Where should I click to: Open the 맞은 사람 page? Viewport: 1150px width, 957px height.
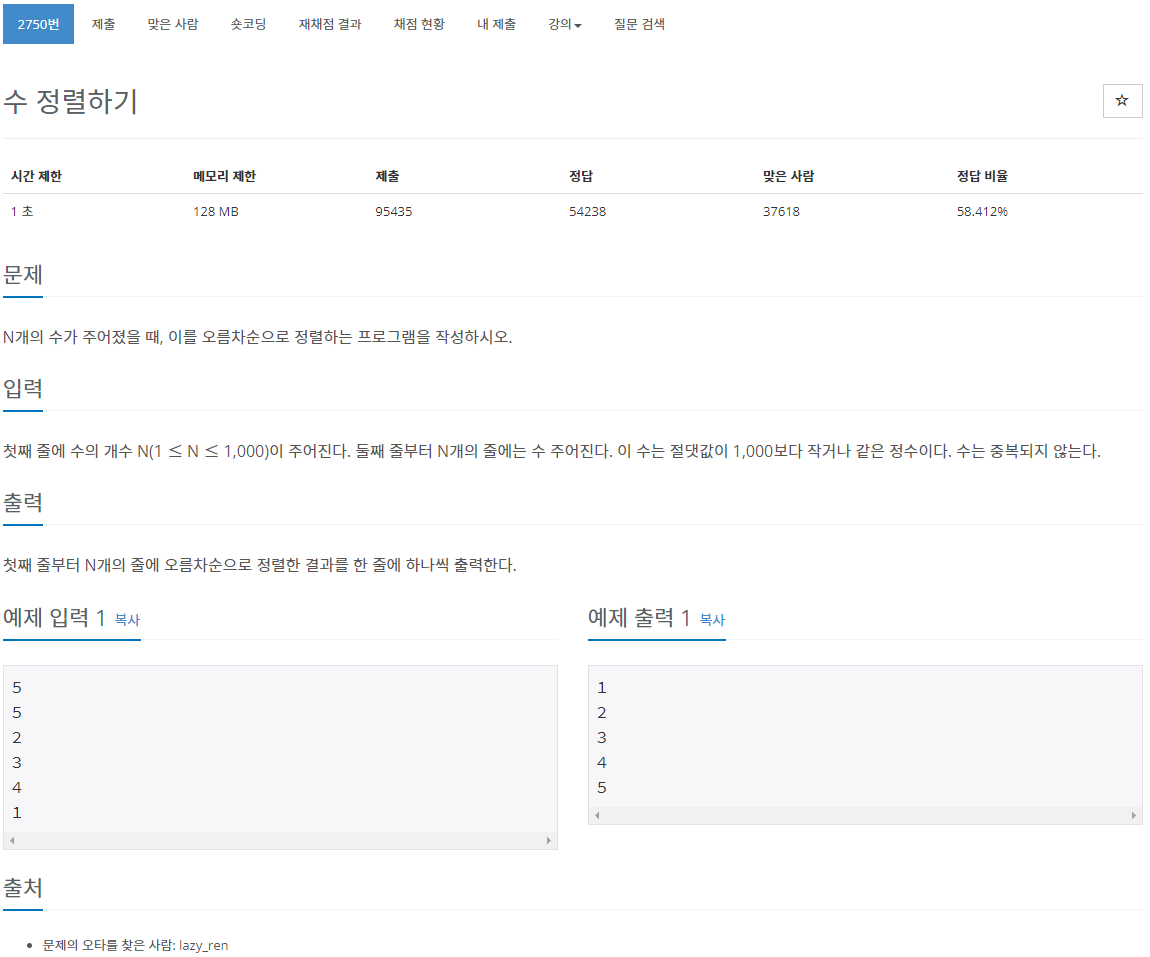coord(173,24)
